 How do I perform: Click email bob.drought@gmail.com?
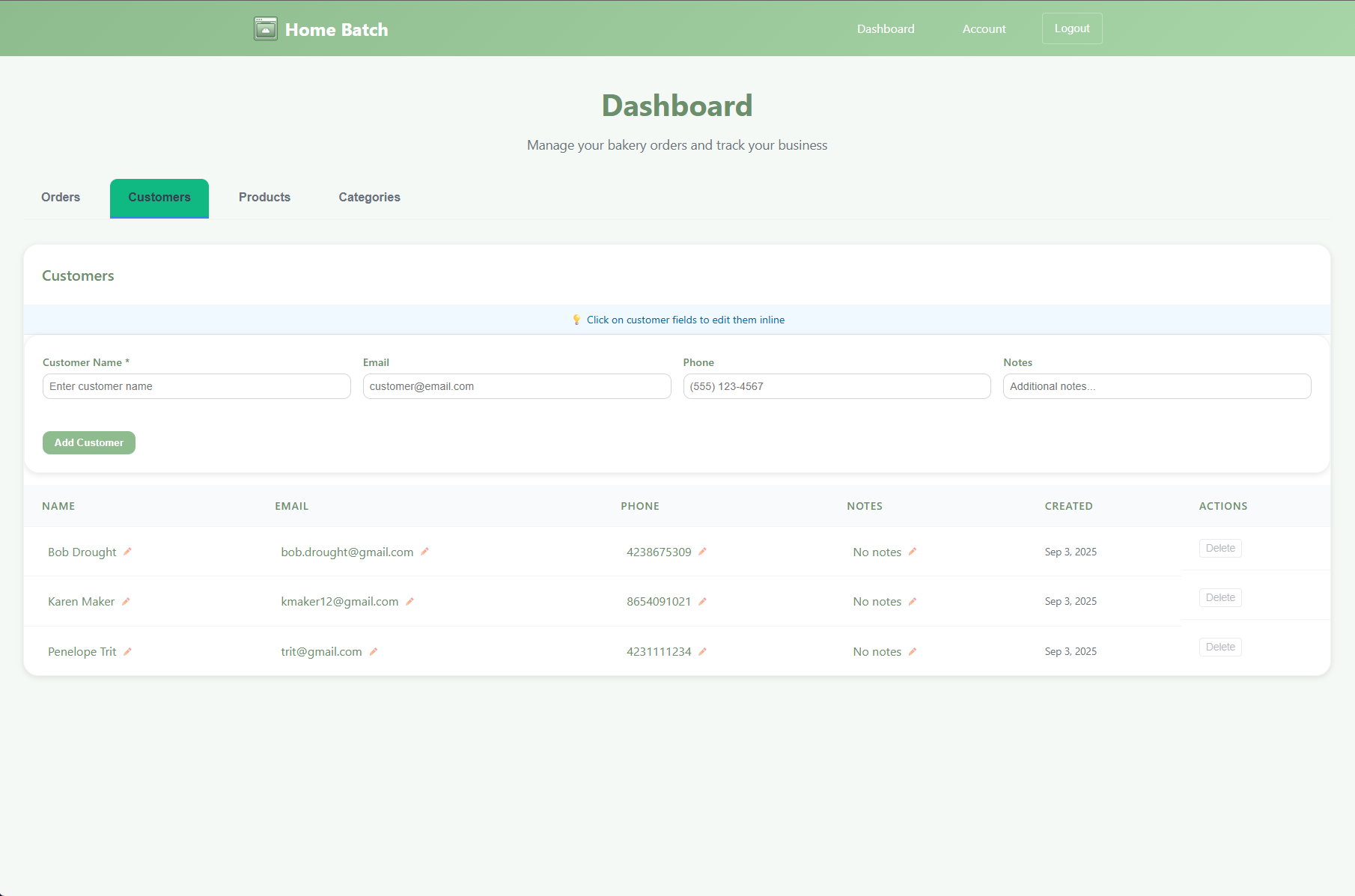click(347, 552)
